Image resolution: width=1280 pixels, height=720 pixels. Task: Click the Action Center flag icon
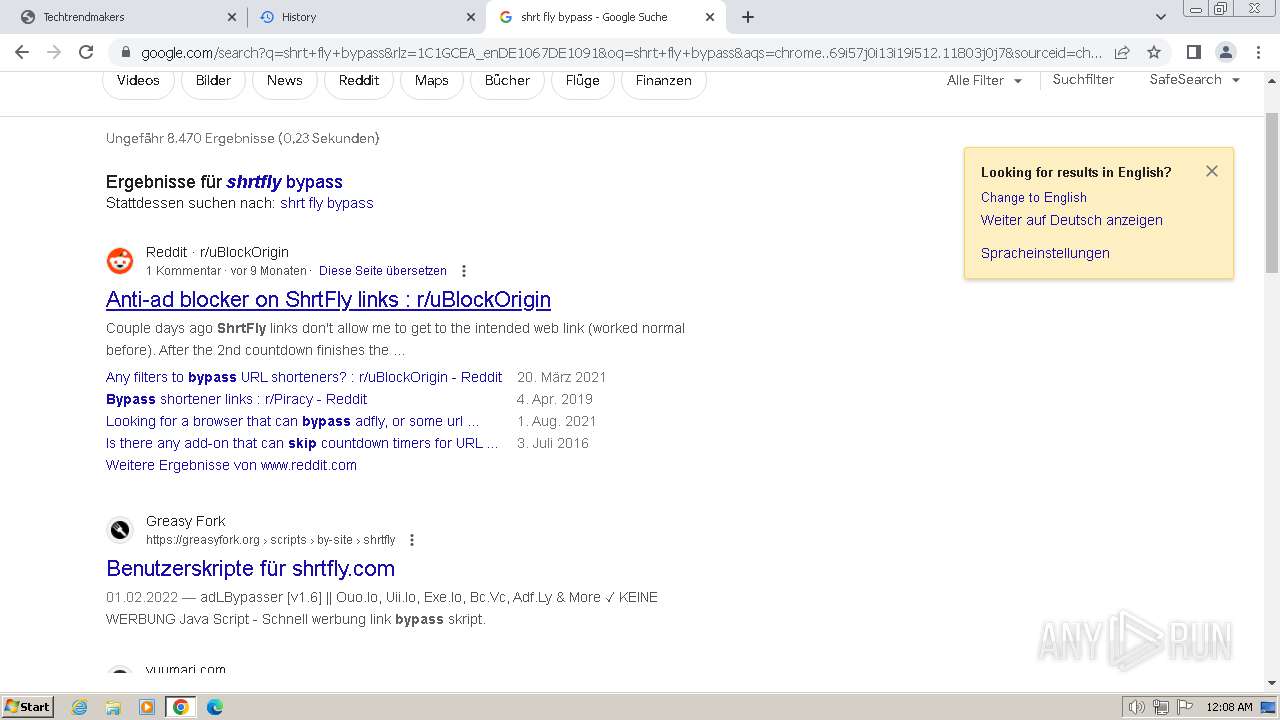point(1185,707)
